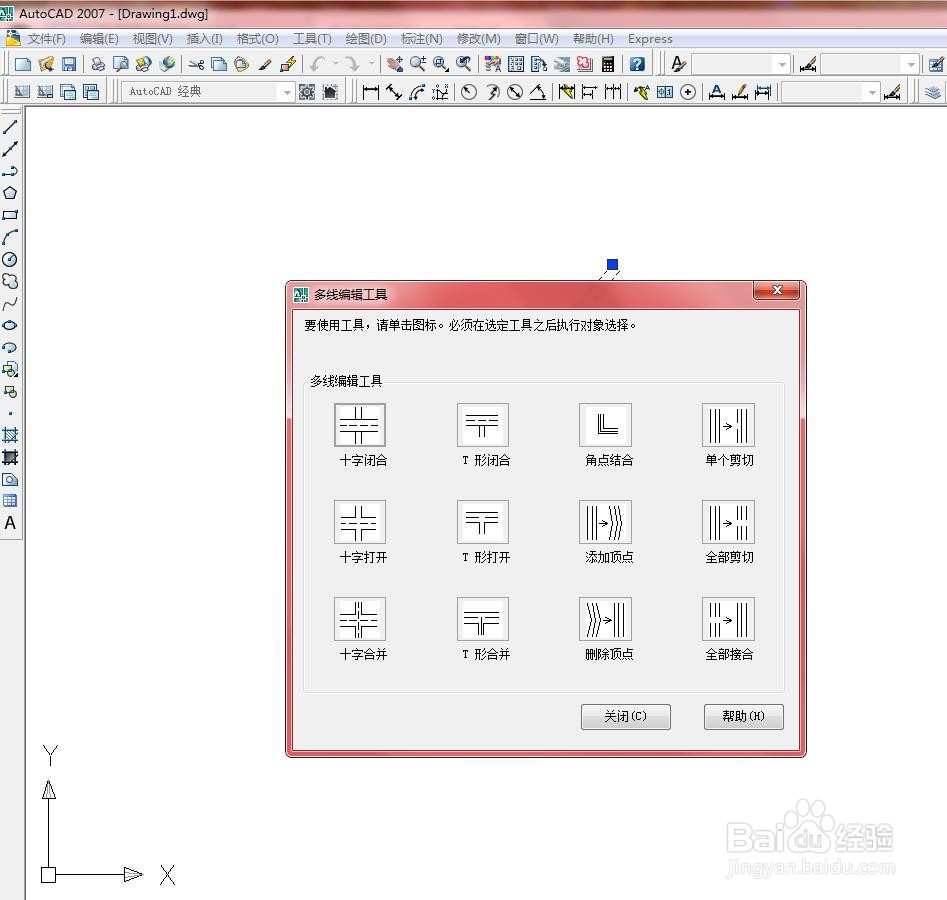Click the 关闭(C) button
The width and height of the screenshot is (947, 900).
(626, 716)
